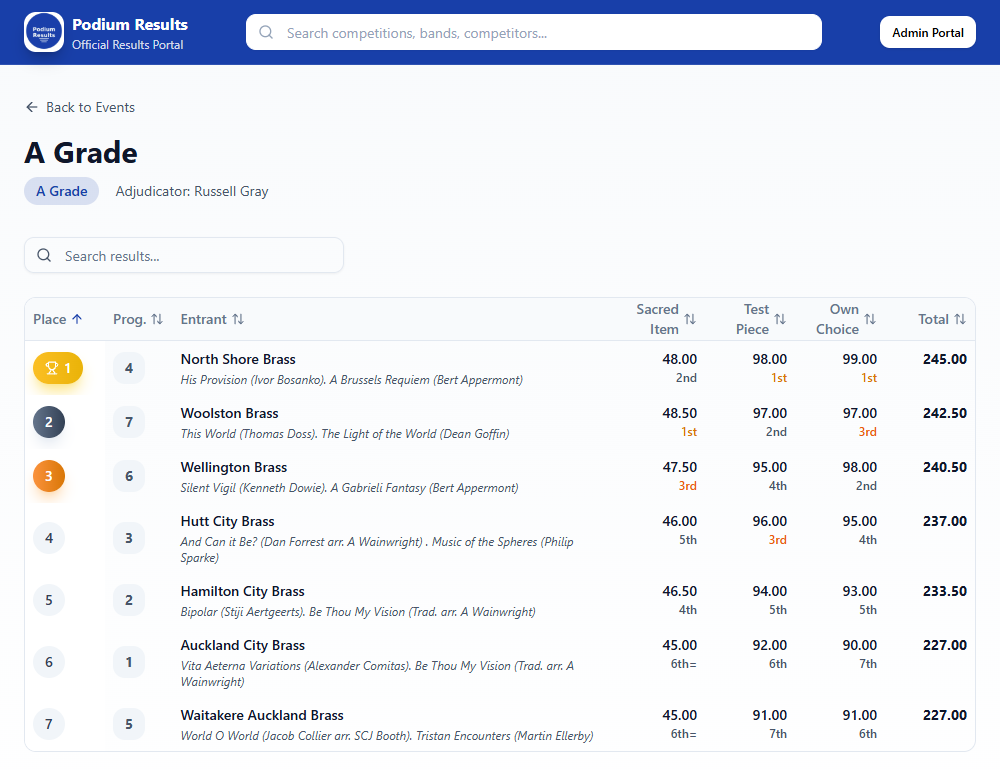Click the Bipolar (Stiji Aertgeerts) repertoire line
This screenshot has height=770, width=1000.
[358, 612]
